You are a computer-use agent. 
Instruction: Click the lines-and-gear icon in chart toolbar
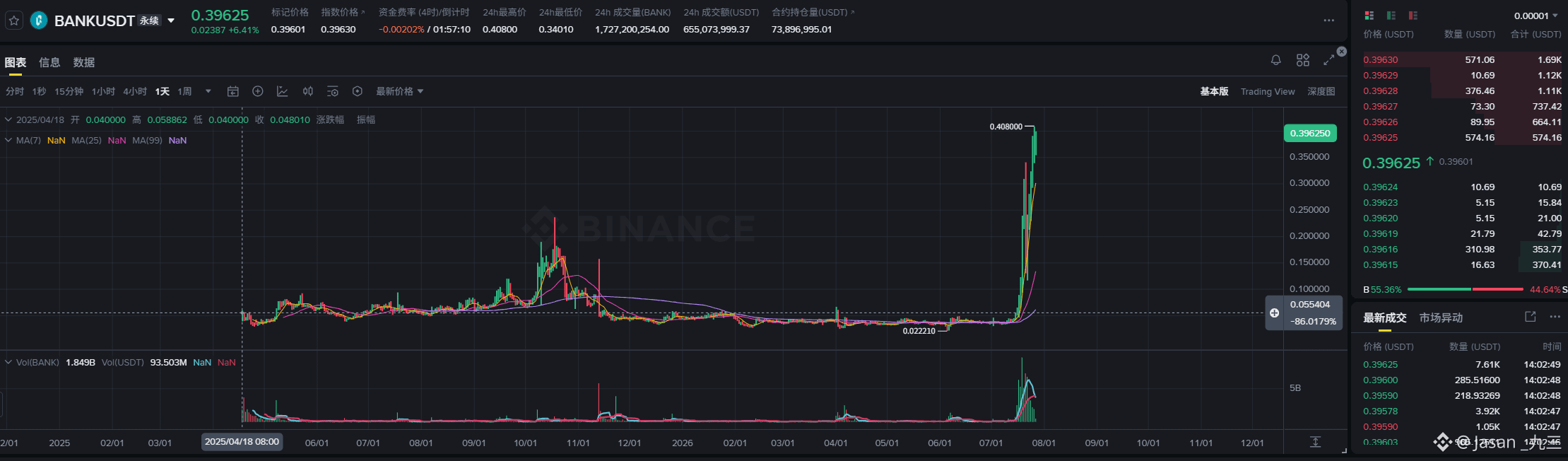(333, 91)
